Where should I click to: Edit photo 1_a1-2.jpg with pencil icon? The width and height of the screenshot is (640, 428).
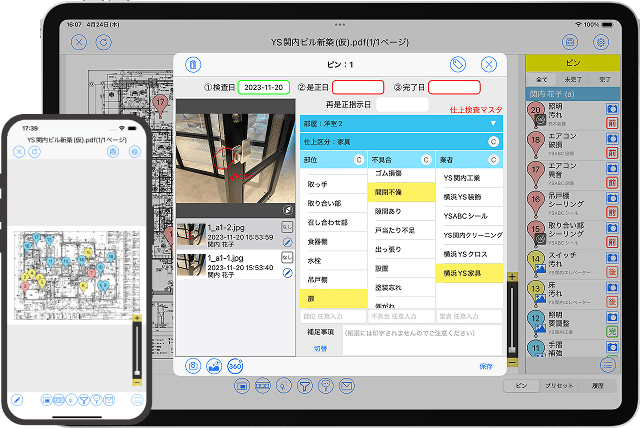[x=287, y=241]
